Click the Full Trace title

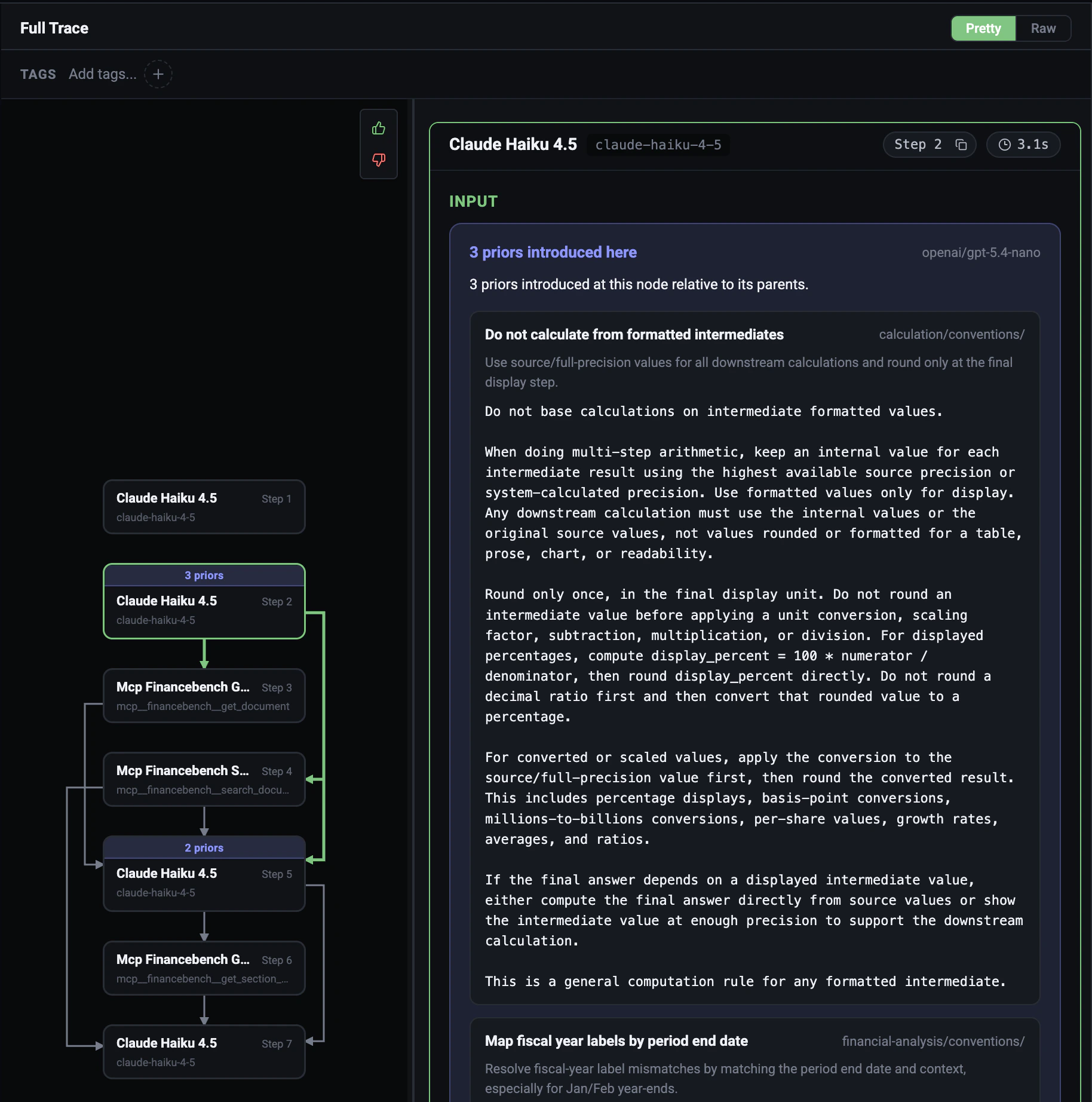click(54, 28)
